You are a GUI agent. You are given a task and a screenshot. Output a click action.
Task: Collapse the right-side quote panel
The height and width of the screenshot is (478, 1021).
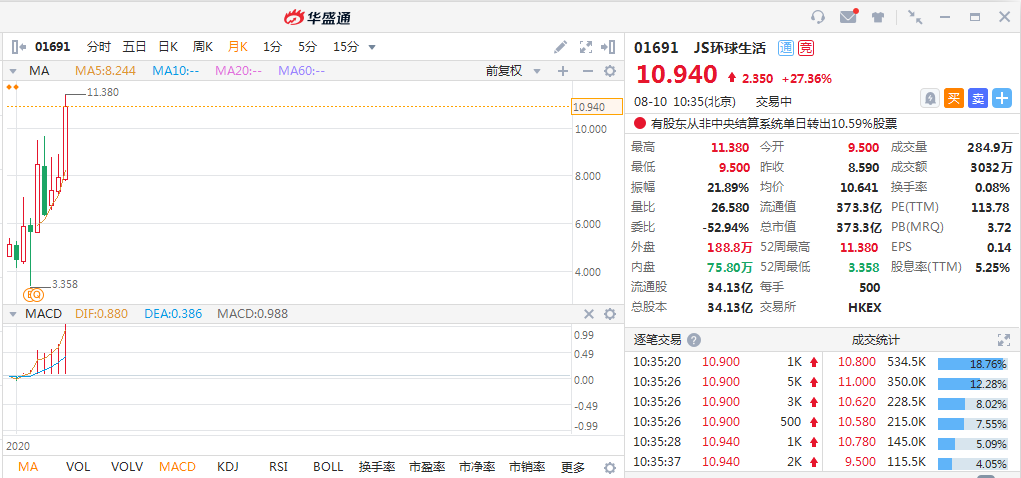click(x=610, y=47)
